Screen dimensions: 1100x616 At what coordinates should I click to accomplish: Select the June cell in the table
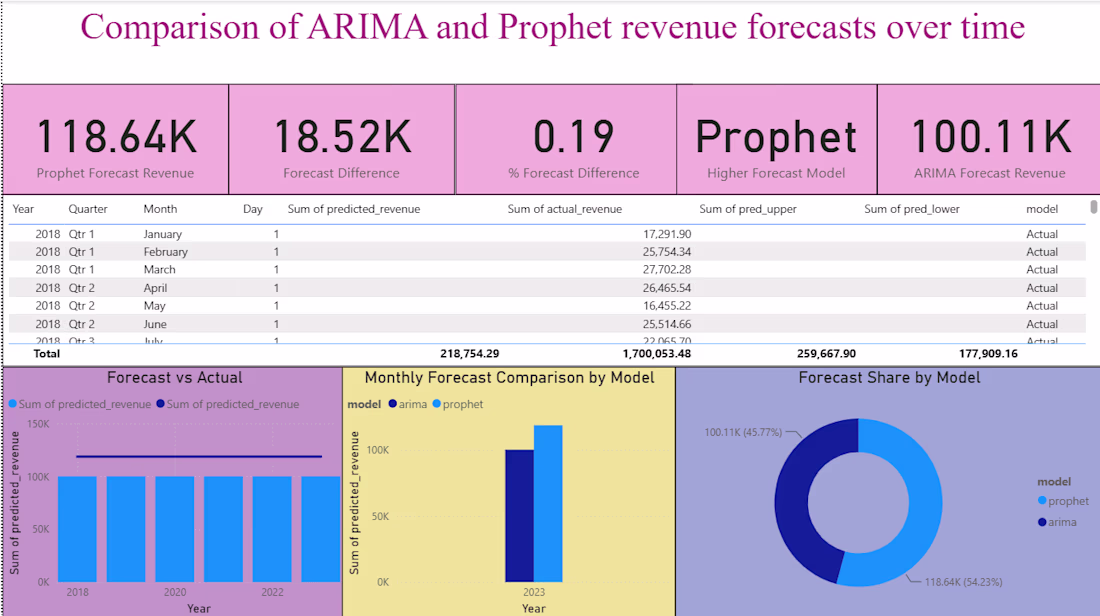coord(155,324)
